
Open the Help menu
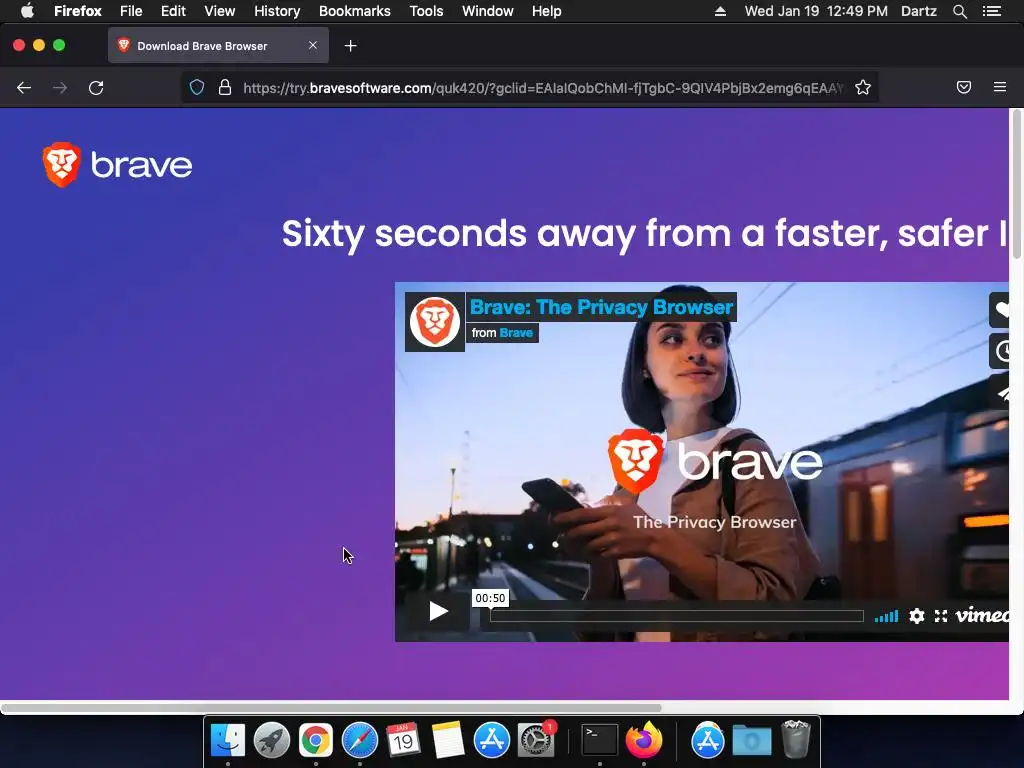pyautogui.click(x=547, y=11)
